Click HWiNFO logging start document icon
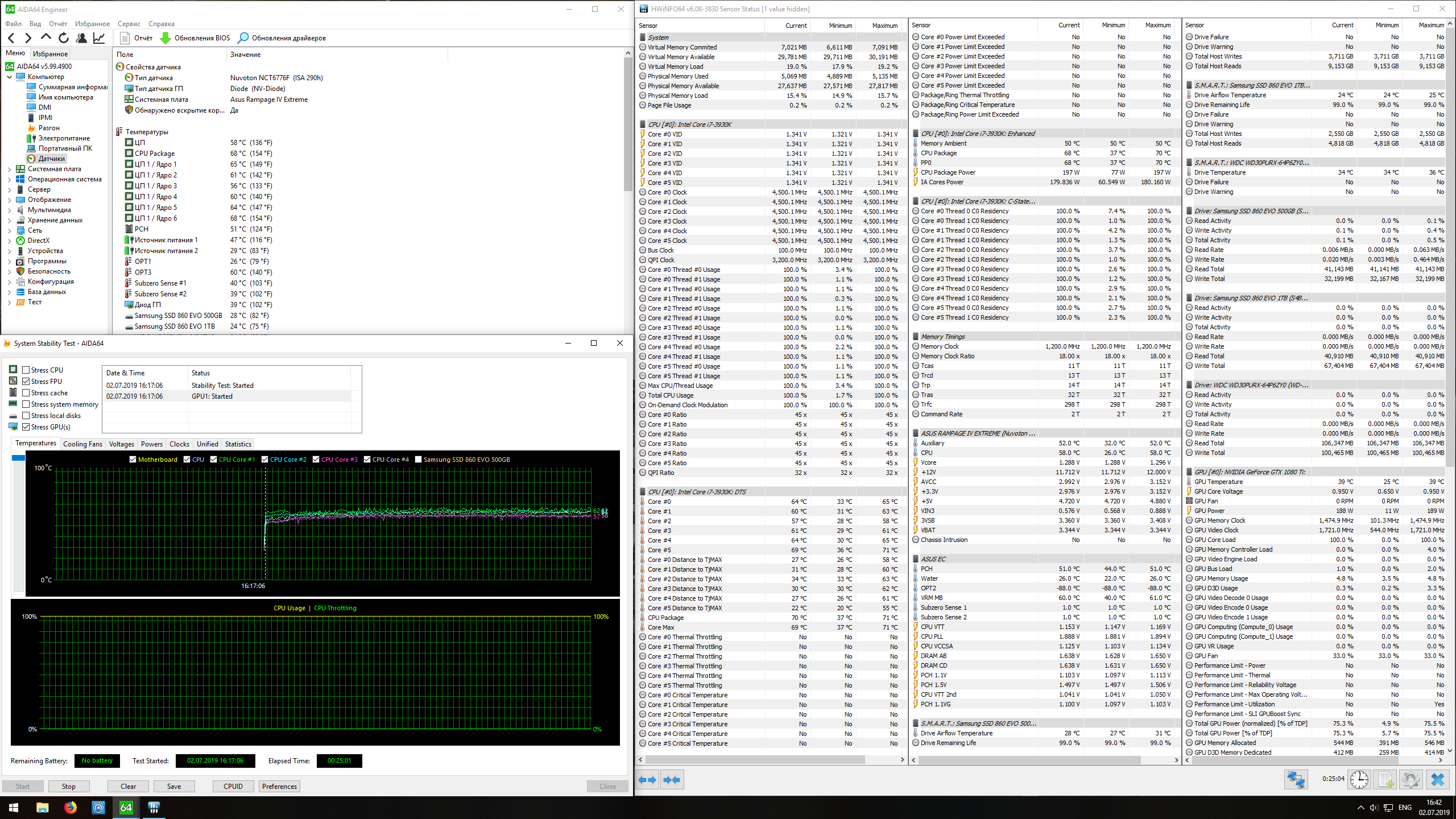Viewport: 1456px width, 819px height. 1385,779
